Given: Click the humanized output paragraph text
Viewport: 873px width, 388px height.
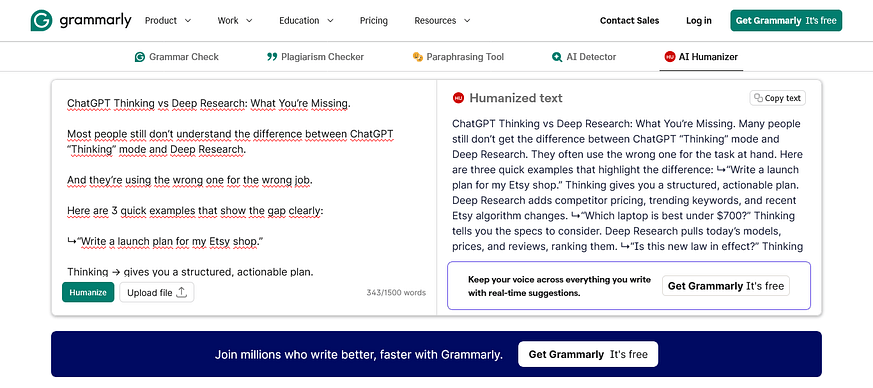Looking at the screenshot, I should coord(627,185).
